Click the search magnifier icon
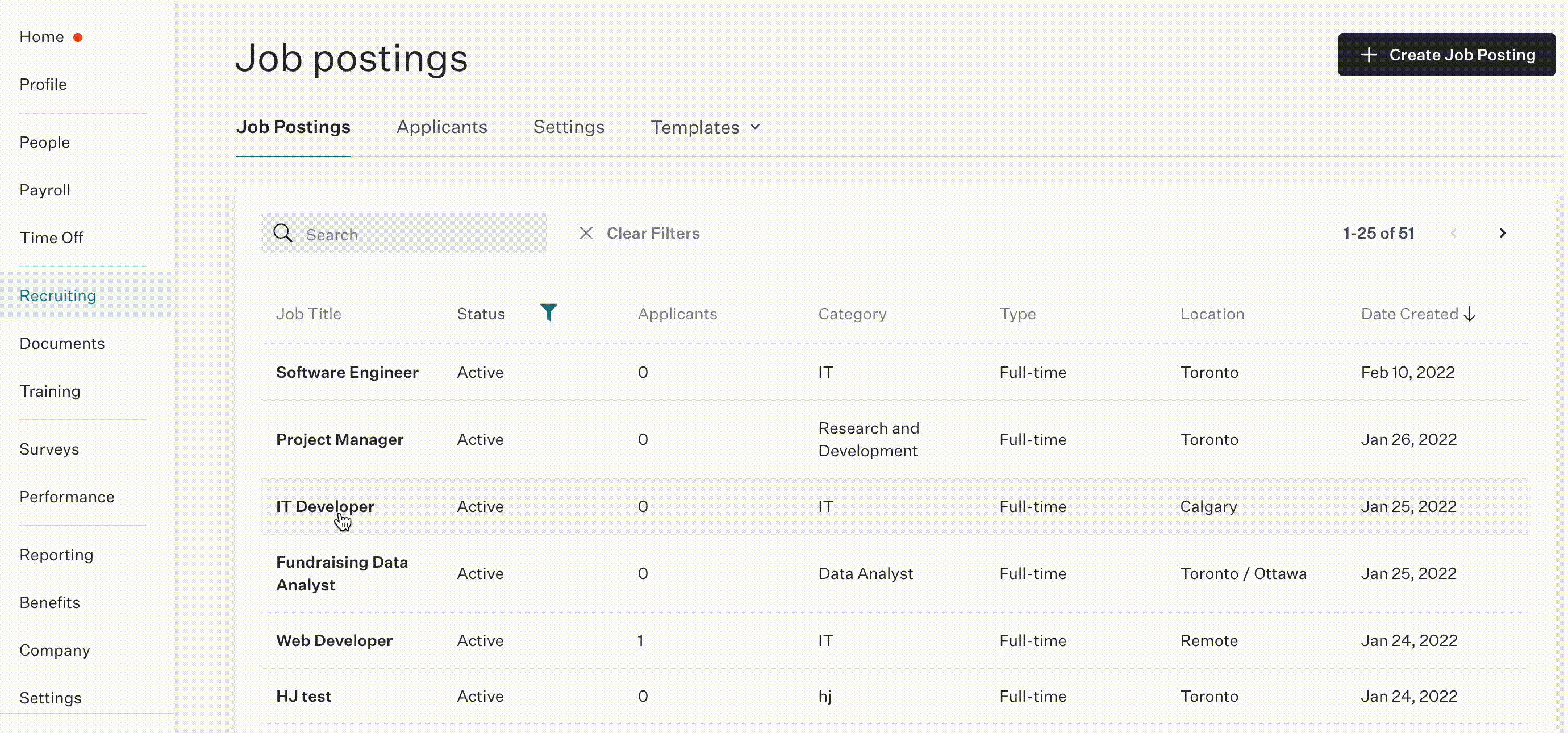Image resolution: width=1568 pixels, height=733 pixels. [x=282, y=233]
